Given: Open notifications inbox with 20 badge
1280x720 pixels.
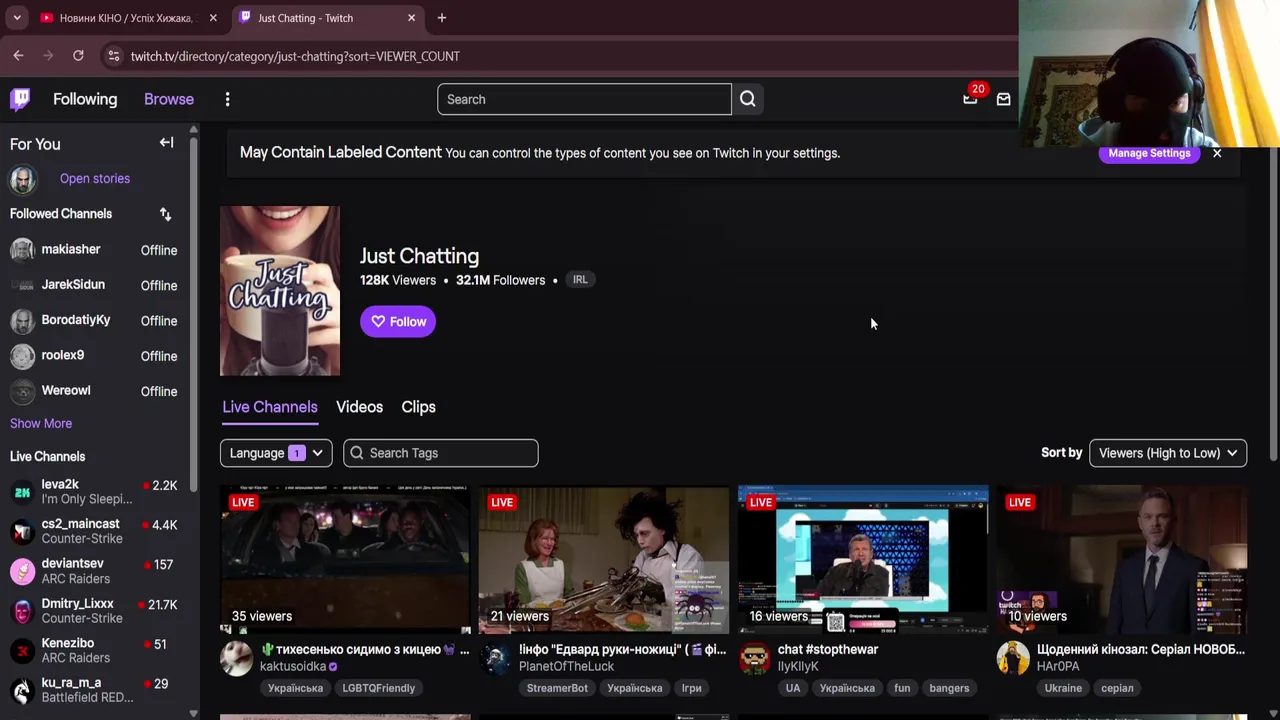Looking at the screenshot, I should (970, 99).
